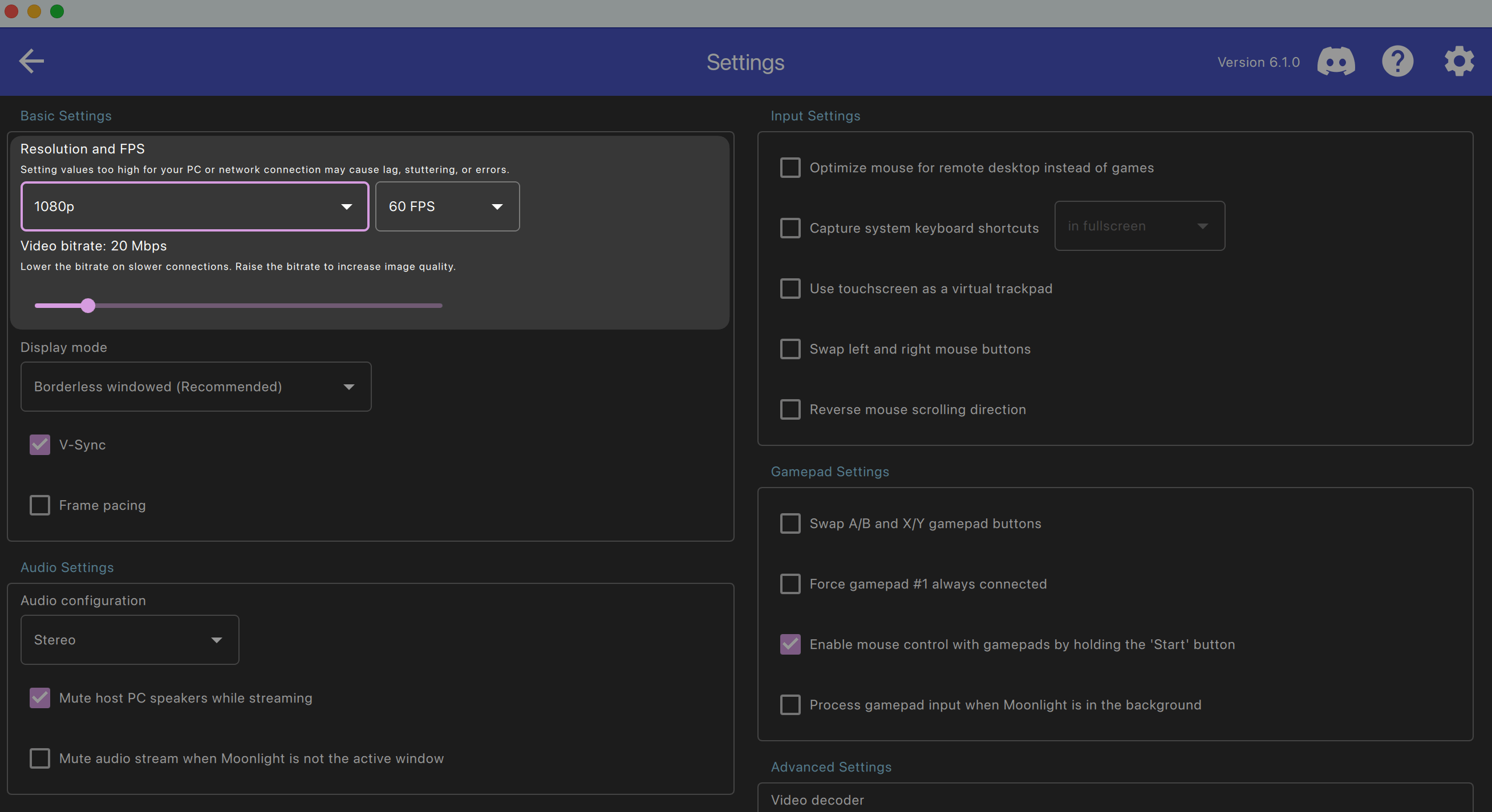Screen dimensions: 1492x812
Task: Click the yellow minimize window button
Action: [x=34, y=11]
